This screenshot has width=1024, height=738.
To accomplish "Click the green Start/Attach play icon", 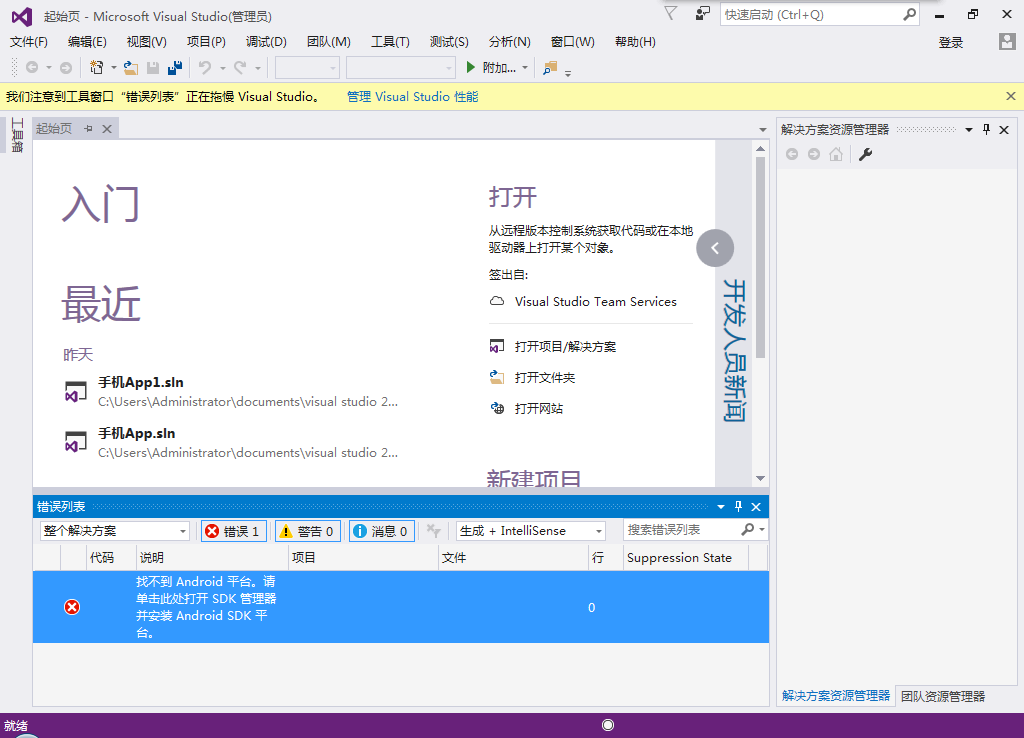I will point(470,67).
